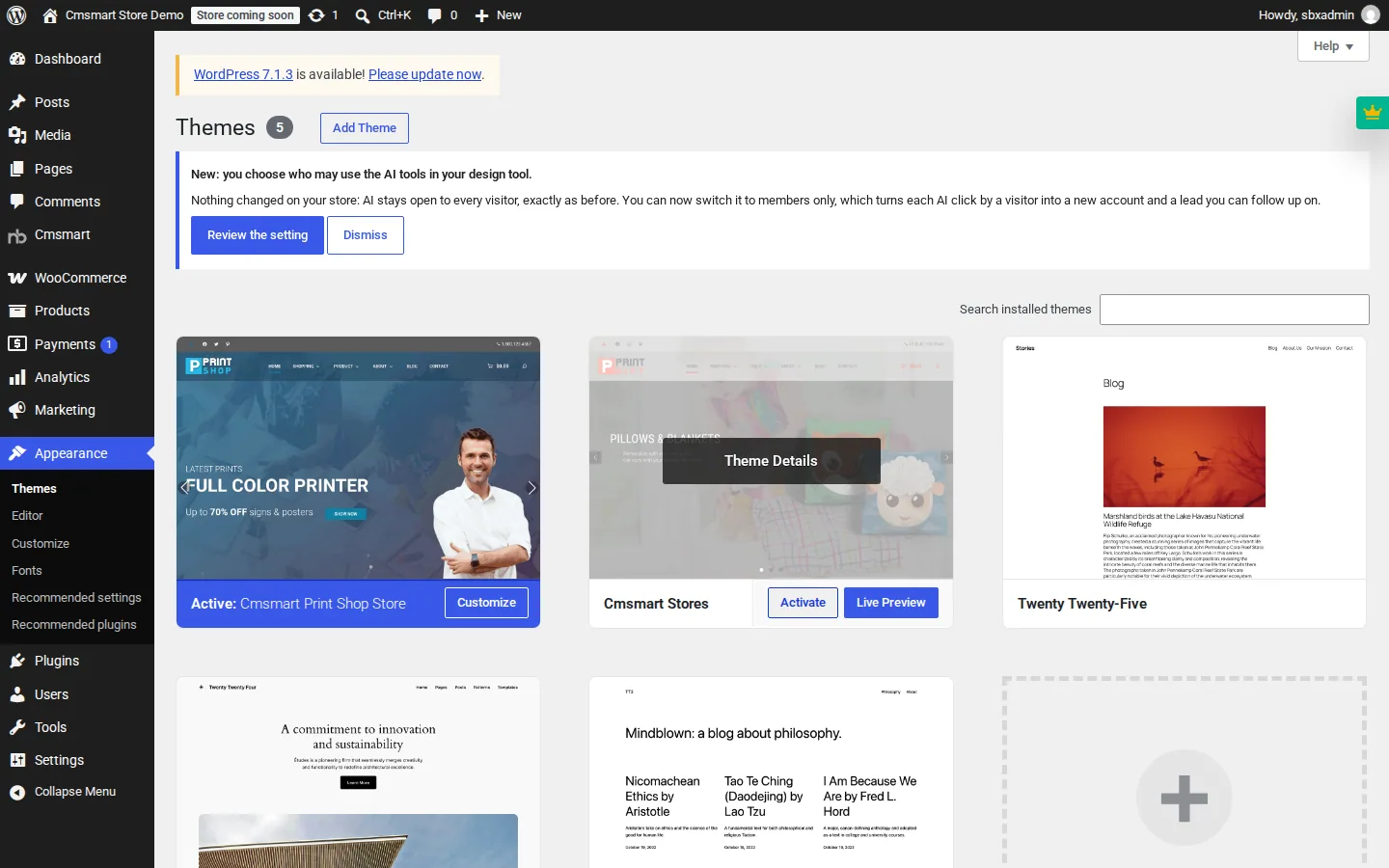Open the user avatar in admin bar
The width and height of the screenshot is (1389, 868).
pos(1371,15)
